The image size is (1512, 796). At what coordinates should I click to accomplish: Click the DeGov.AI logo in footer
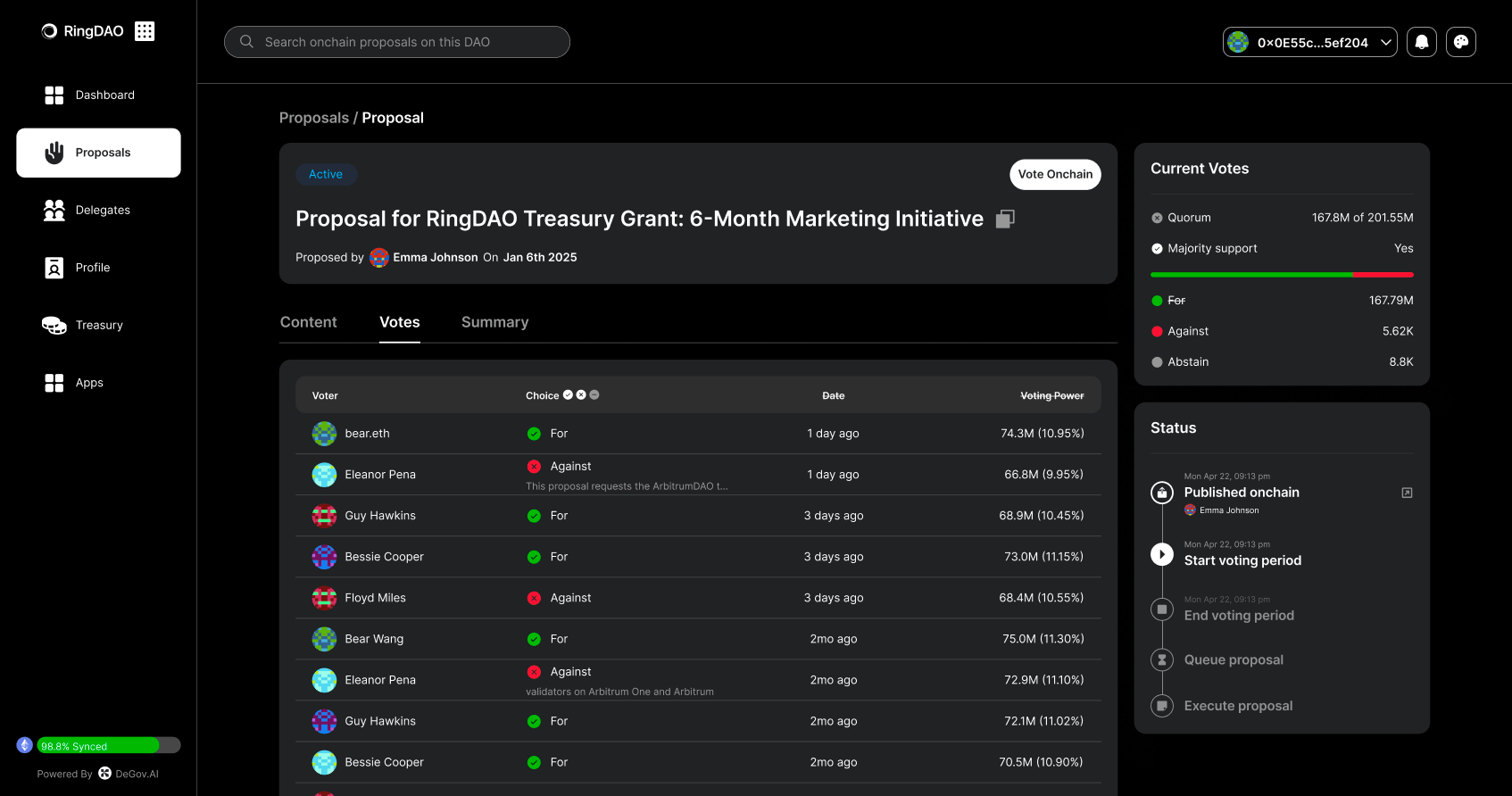click(105, 774)
